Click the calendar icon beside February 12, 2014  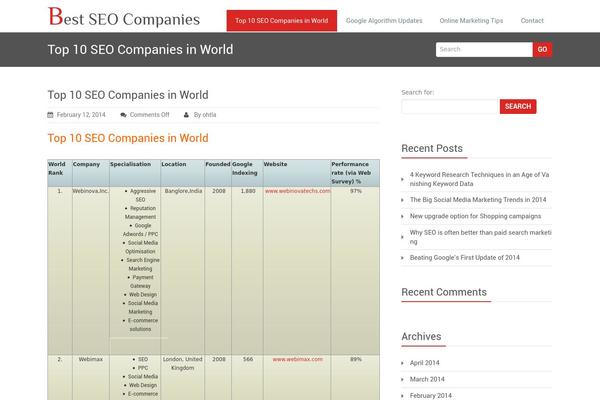pos(50,115)
